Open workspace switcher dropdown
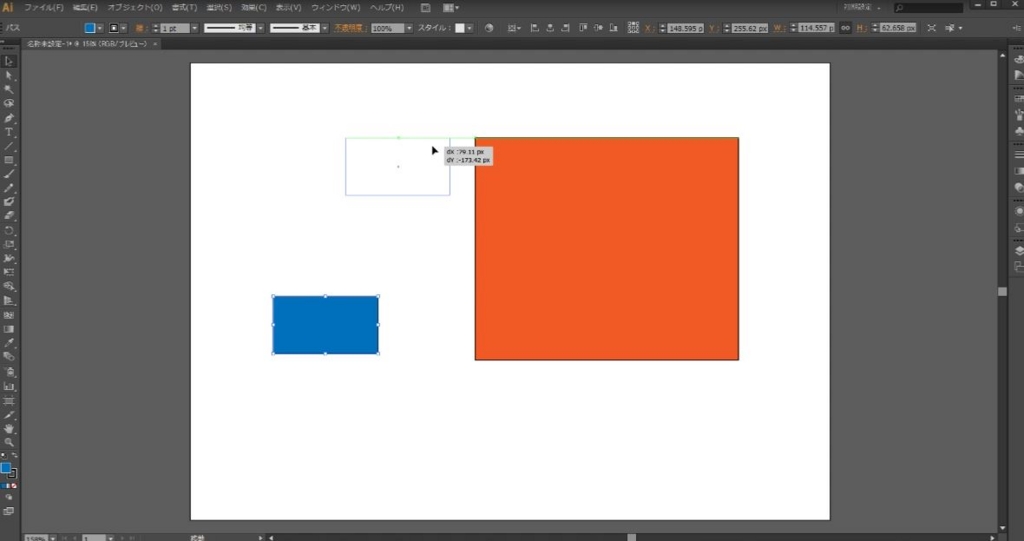Screen dimensions: 1024x541 coord(862,7)
